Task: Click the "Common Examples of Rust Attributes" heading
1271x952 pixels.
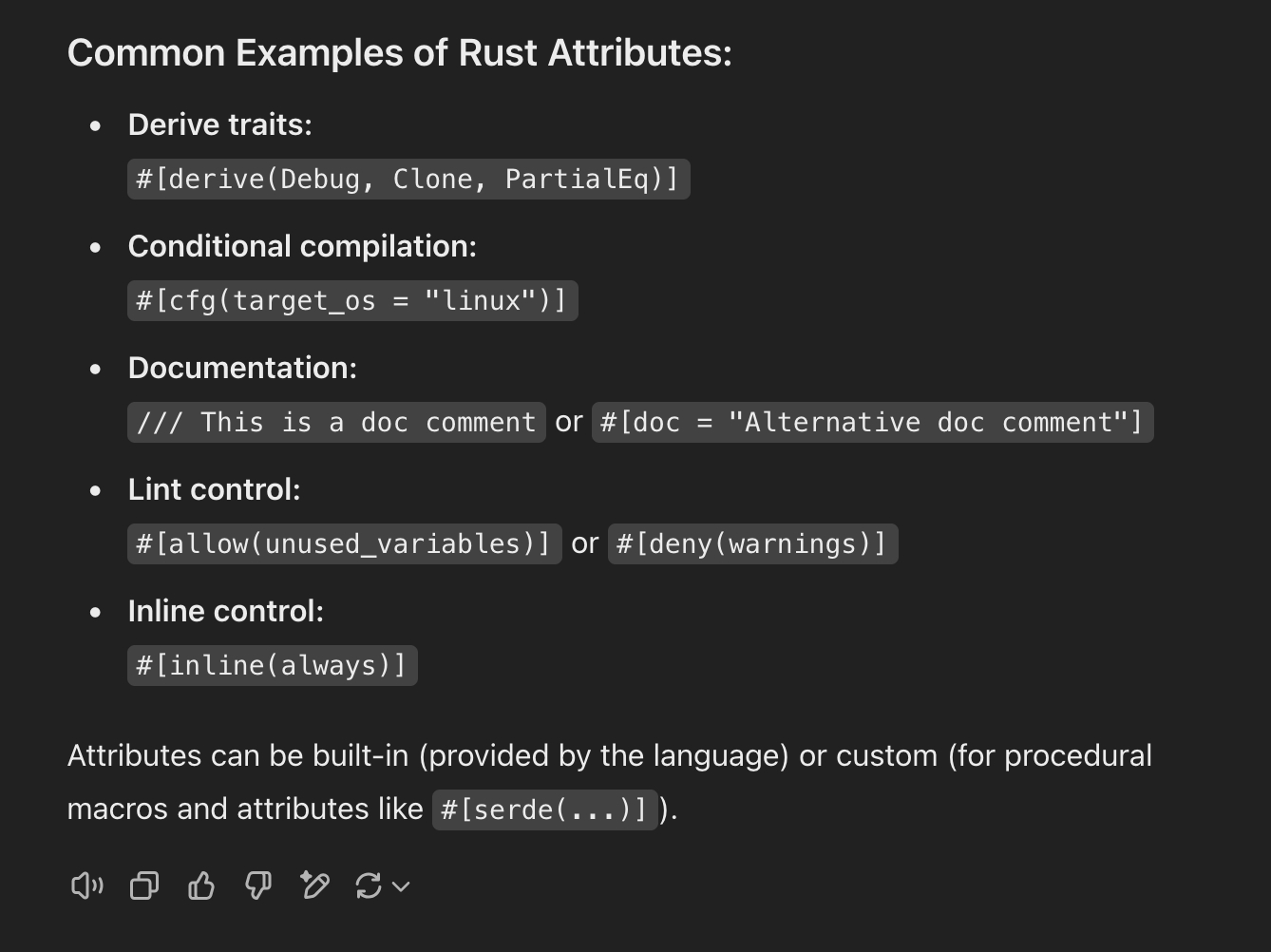Action: (400, 53)
